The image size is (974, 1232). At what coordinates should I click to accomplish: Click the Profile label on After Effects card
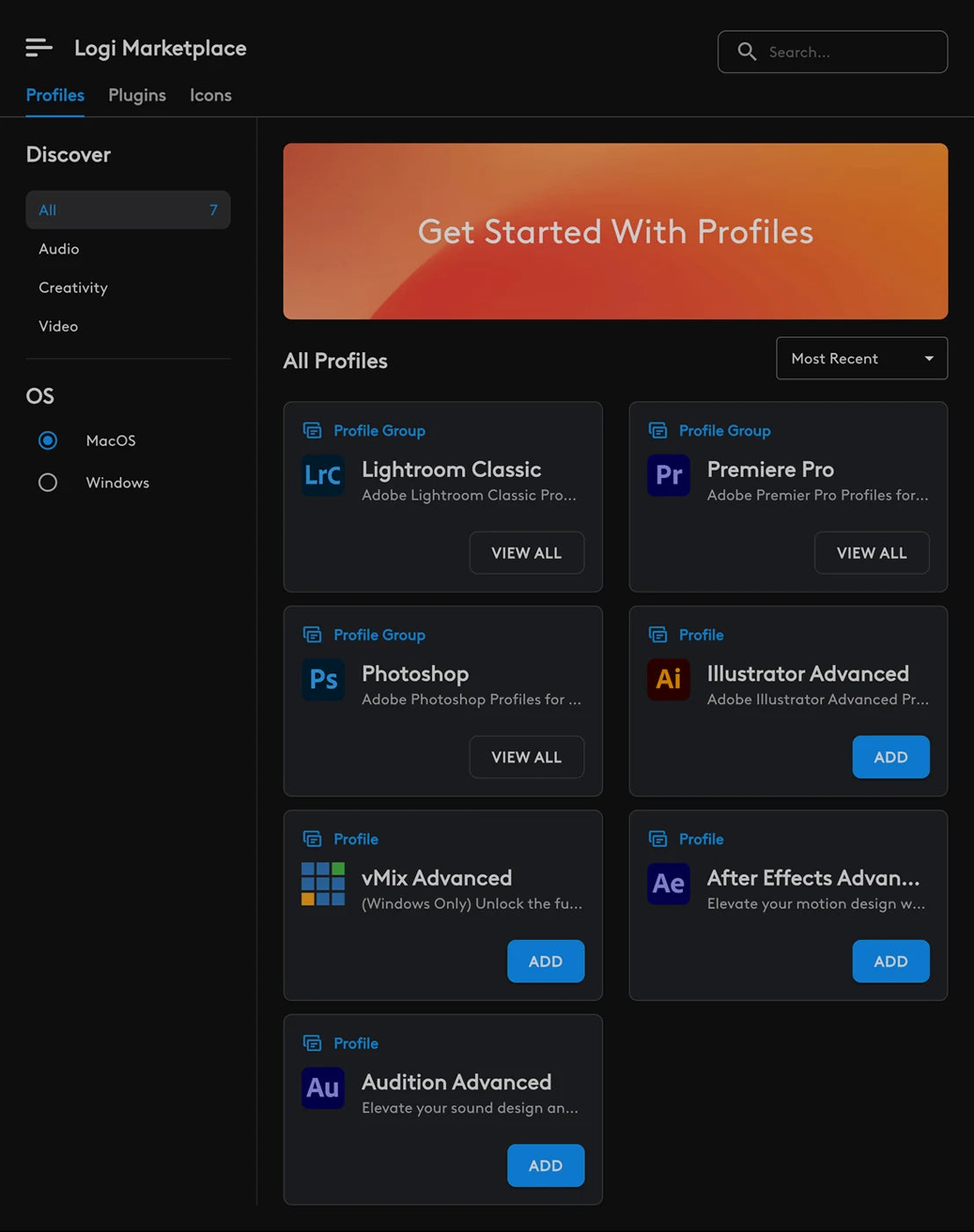pyautogui.click(x=701, y=839)
